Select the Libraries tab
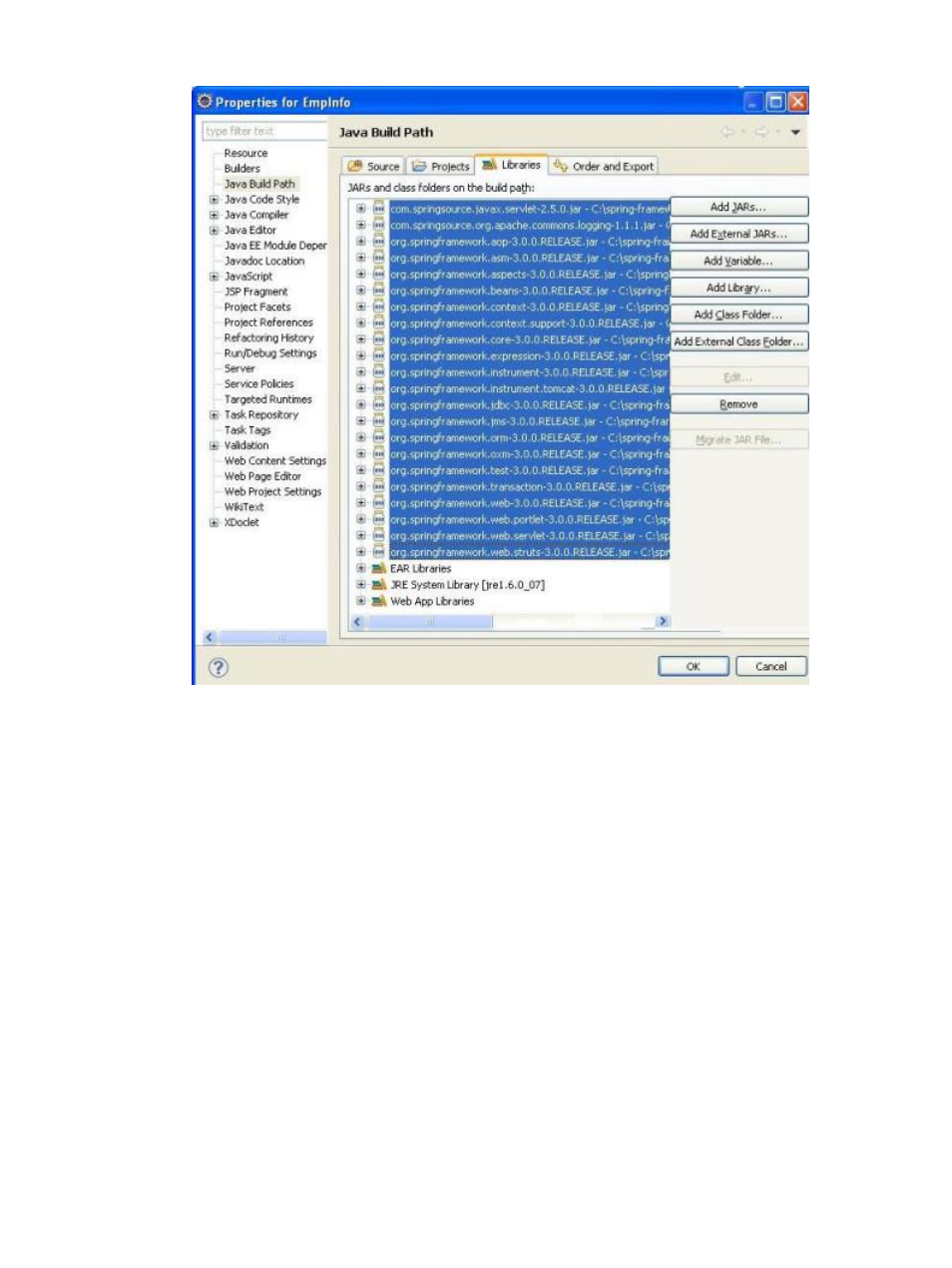 (511, 165)
